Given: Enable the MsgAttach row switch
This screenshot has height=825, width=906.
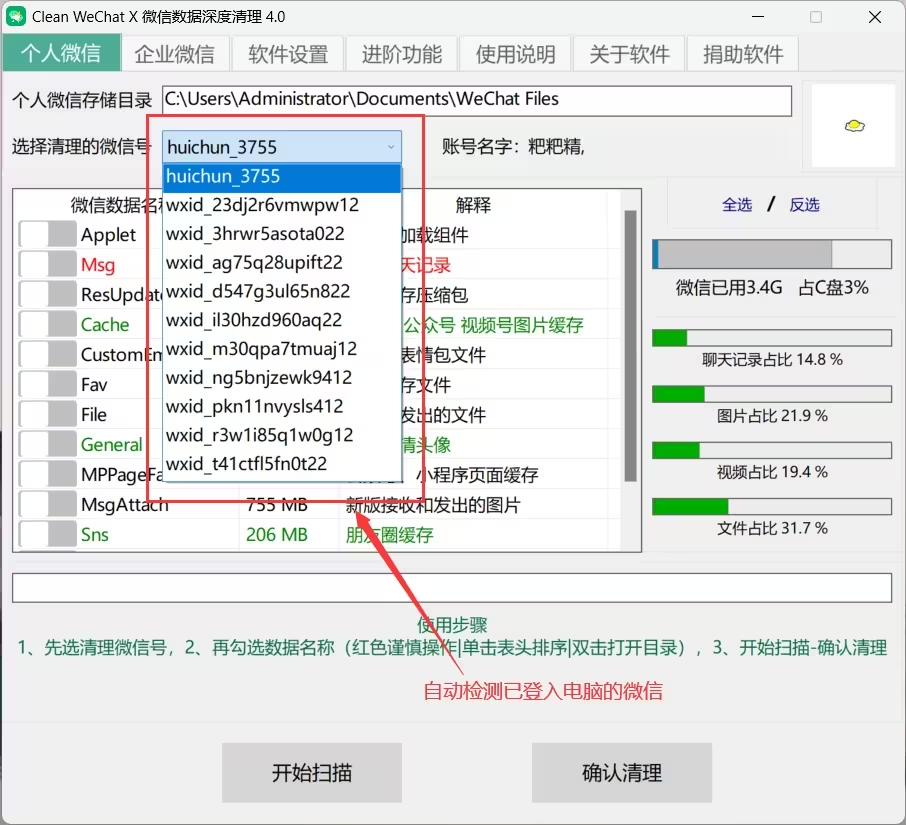Looking at the screenshot, I should pos(47,505).
